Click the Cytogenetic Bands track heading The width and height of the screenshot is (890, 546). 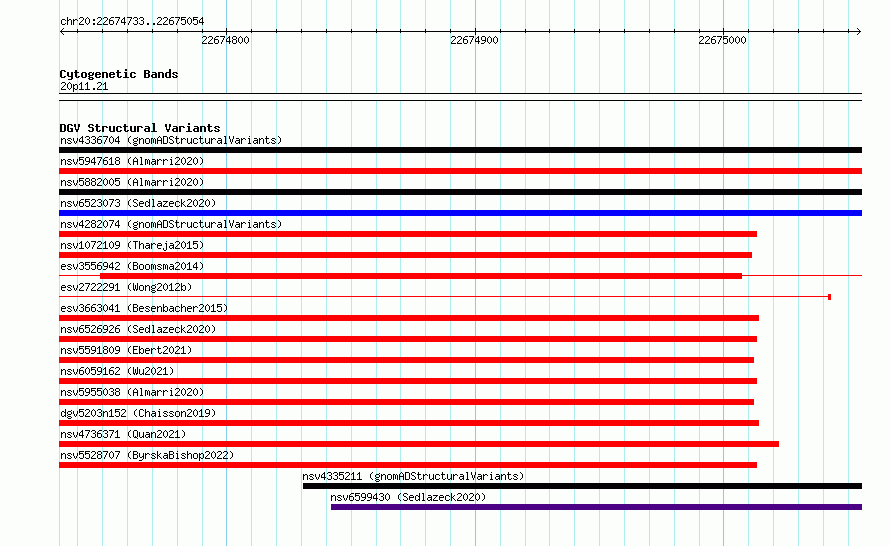coord(119,74)
